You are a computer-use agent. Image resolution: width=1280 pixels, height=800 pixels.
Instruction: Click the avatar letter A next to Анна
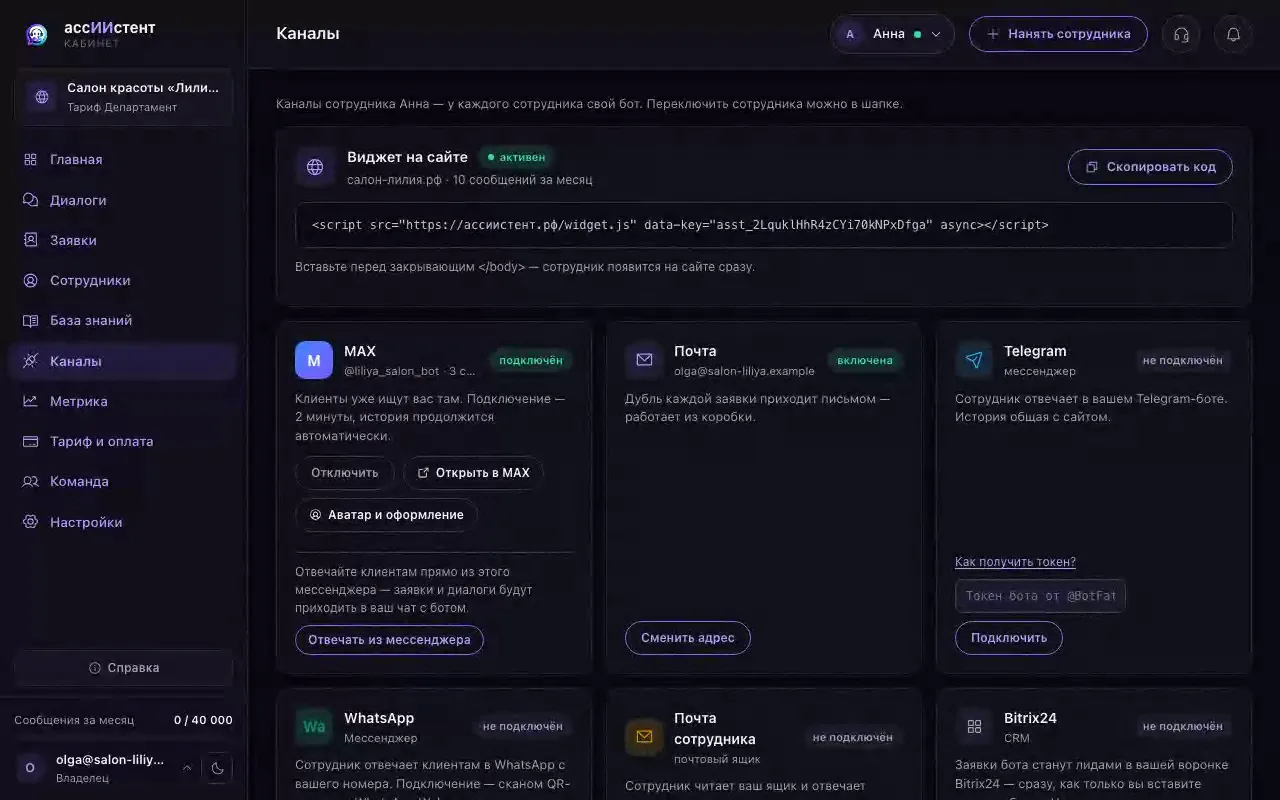coord(850,34)
